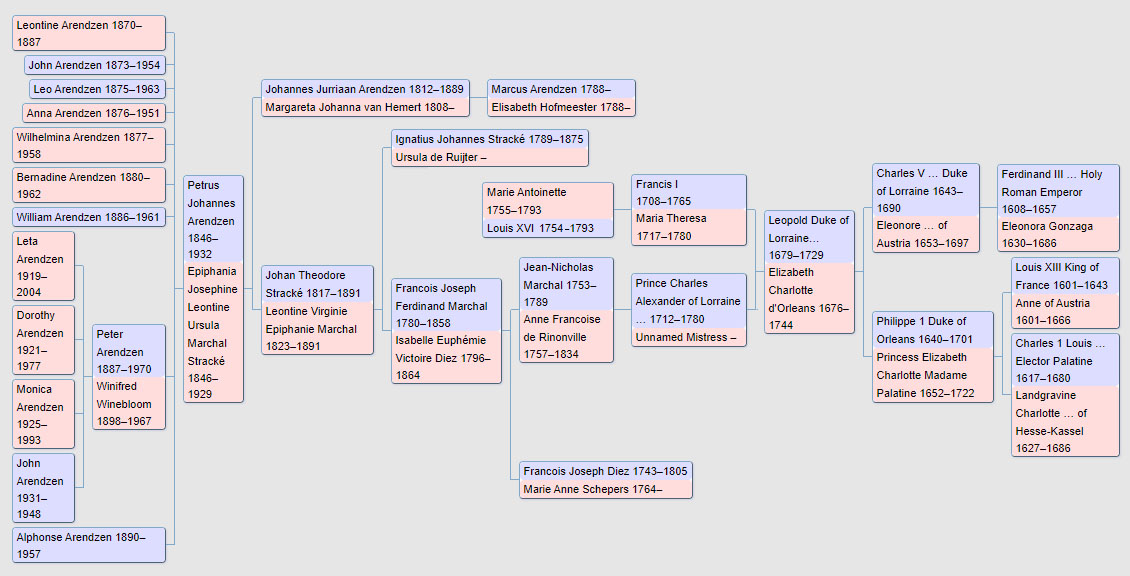
Task: Click Louis XVI 1754–1793 entry
Action: click(548, 228)
